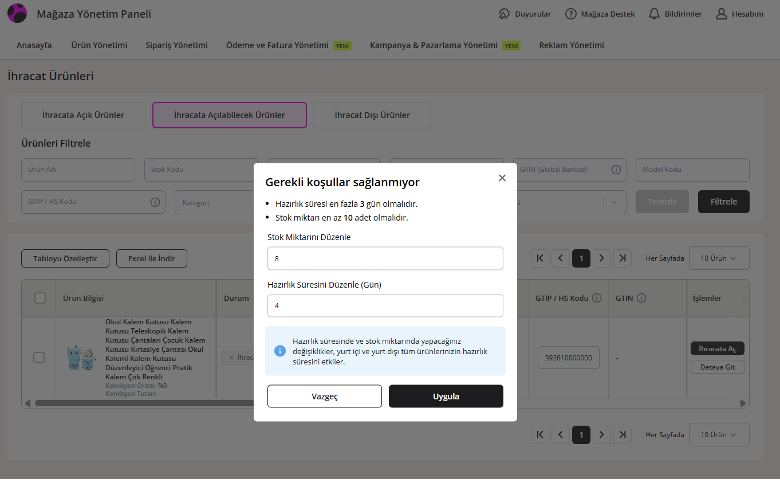Click Detaya Git button in row
Viewport: 780px width, 480px height.
coord(717,367)
